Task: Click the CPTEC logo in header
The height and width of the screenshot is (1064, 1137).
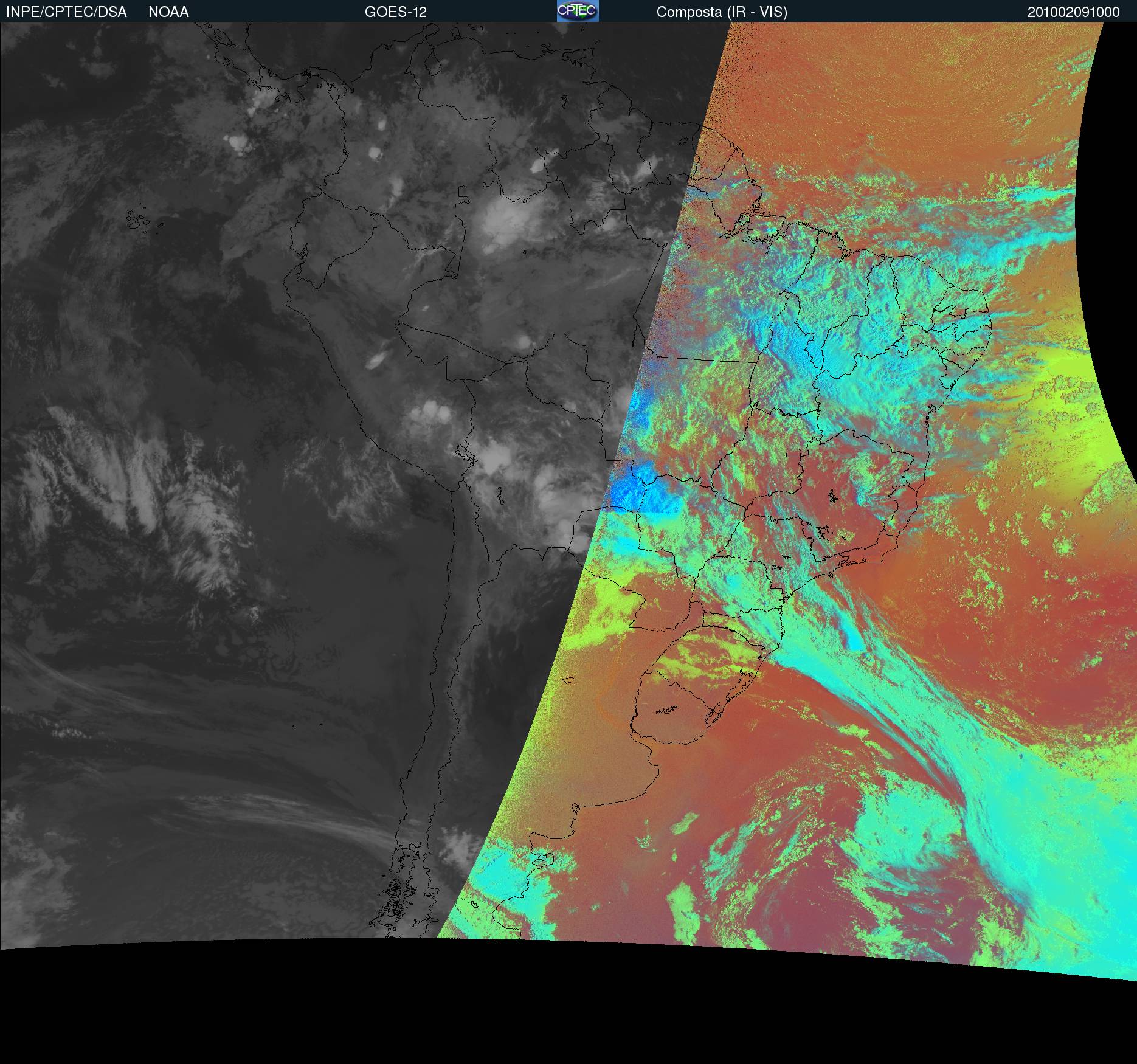Action: point(578,11)
